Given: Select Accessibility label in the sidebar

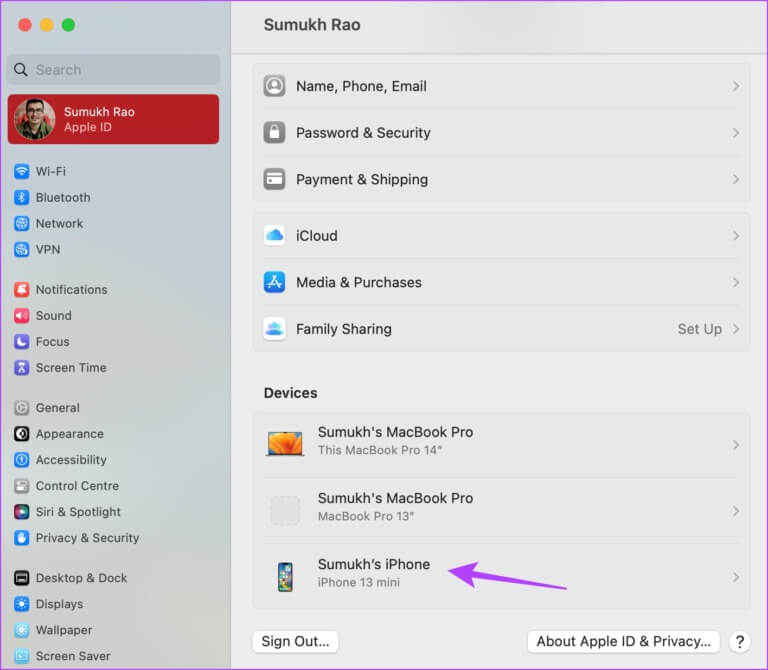Looking at the screenshot, I should pyautogui.click(x=71, y=459).
